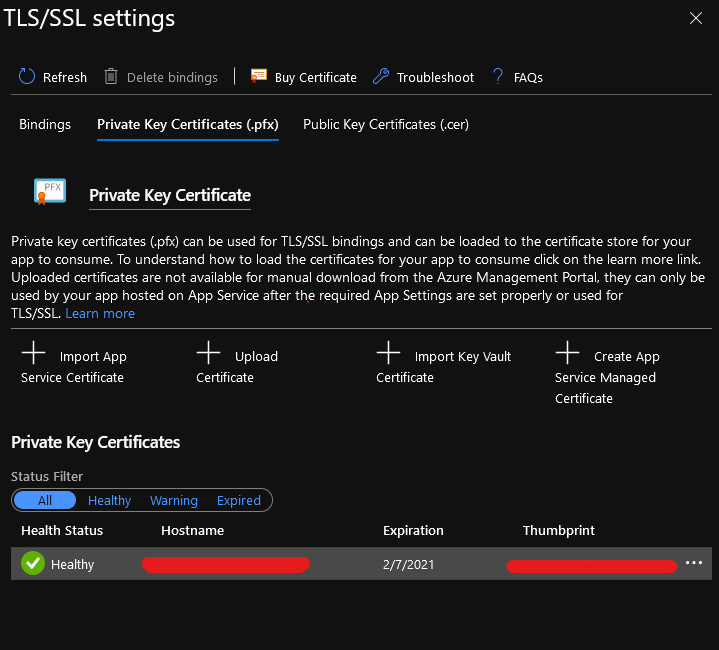Click Import Key Vault Certificate text
The width and height of the screenshot is (719, 650).
[443, 367]
